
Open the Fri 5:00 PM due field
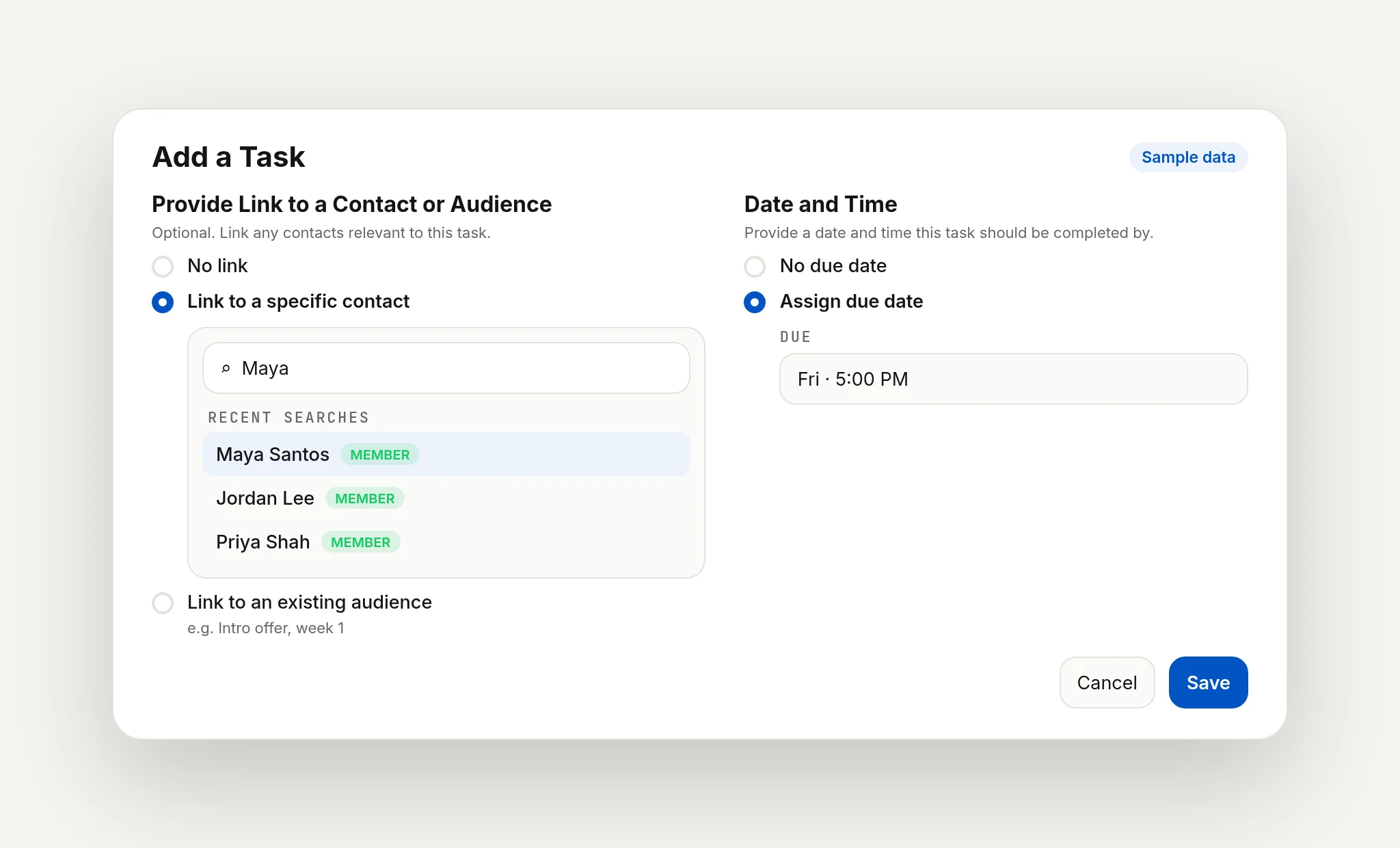pos(1013,379)
